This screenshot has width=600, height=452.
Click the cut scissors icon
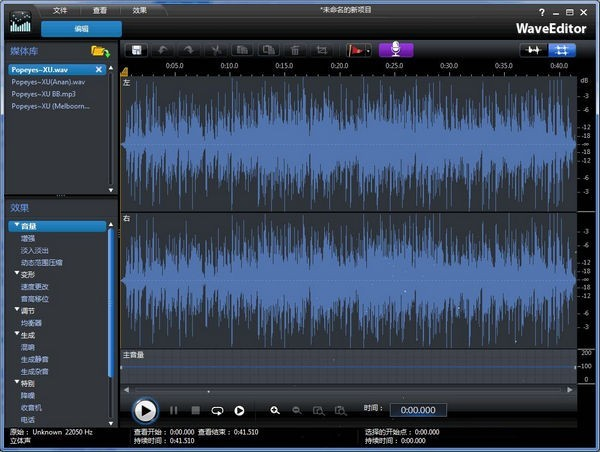coord(216,50)
